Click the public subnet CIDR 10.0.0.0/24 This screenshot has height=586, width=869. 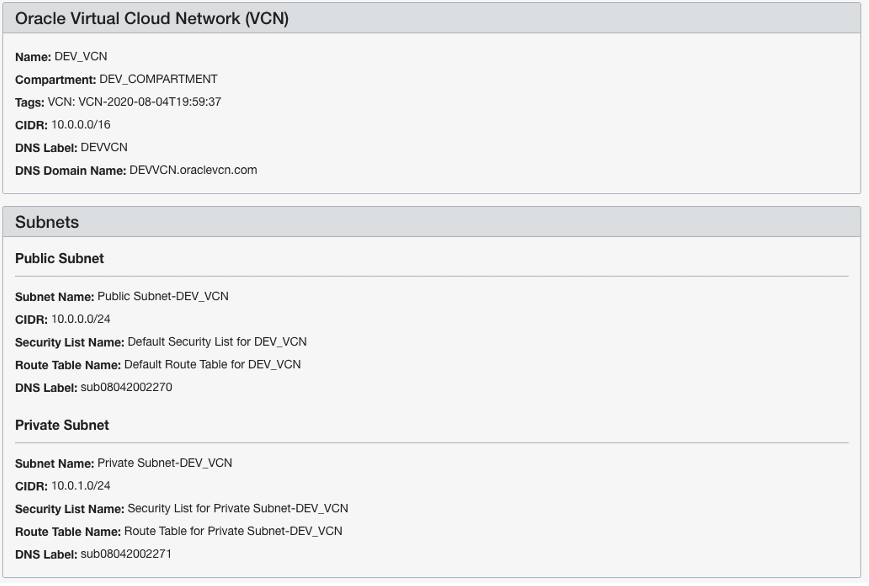pos(81,319)
